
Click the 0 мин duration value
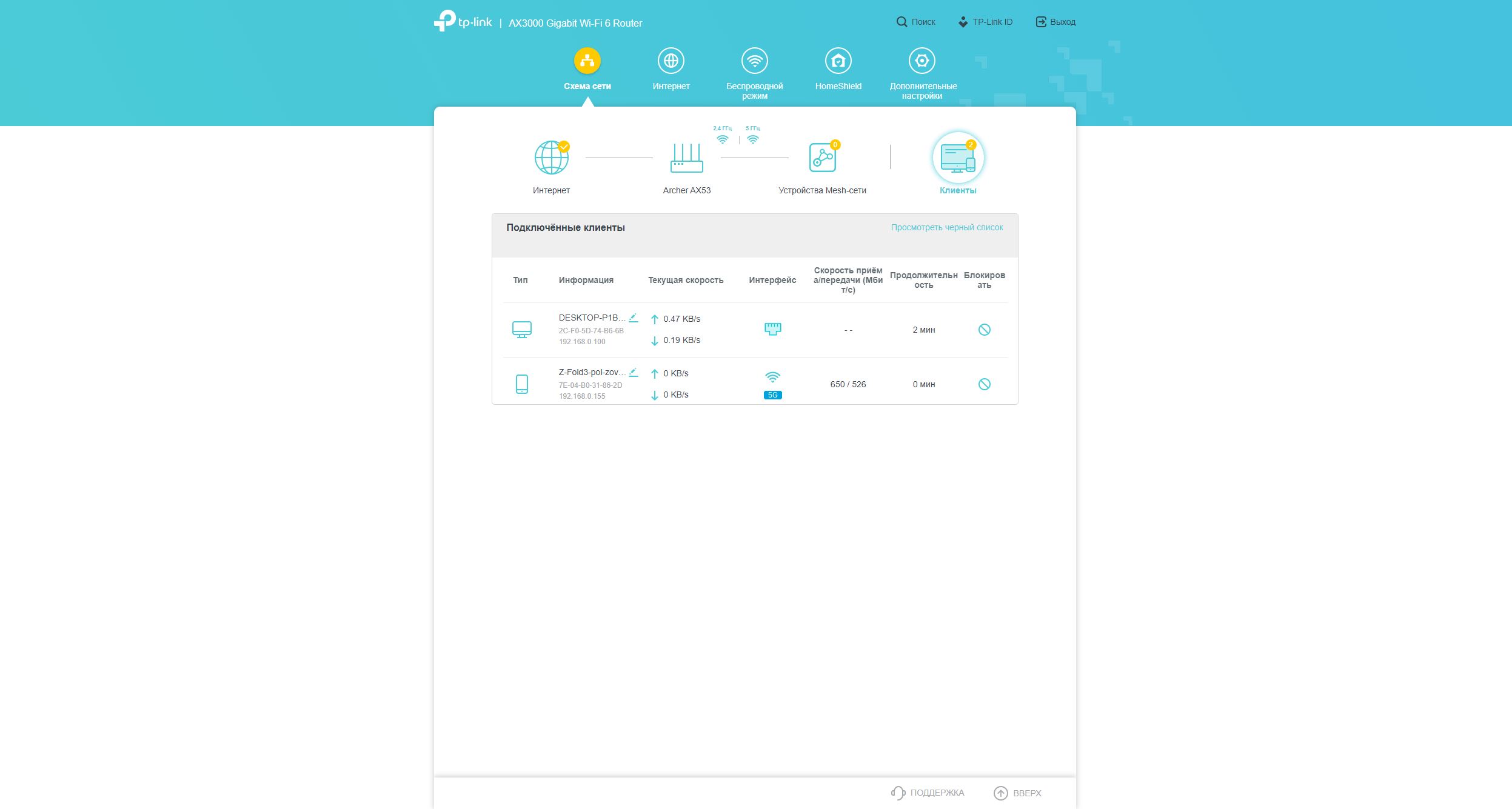click(x=923, y=384)
